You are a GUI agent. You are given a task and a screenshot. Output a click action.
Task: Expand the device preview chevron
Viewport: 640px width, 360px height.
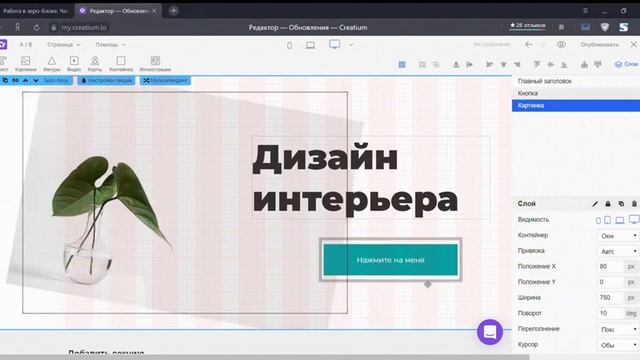pyautogui.click(x=351, y=45)
